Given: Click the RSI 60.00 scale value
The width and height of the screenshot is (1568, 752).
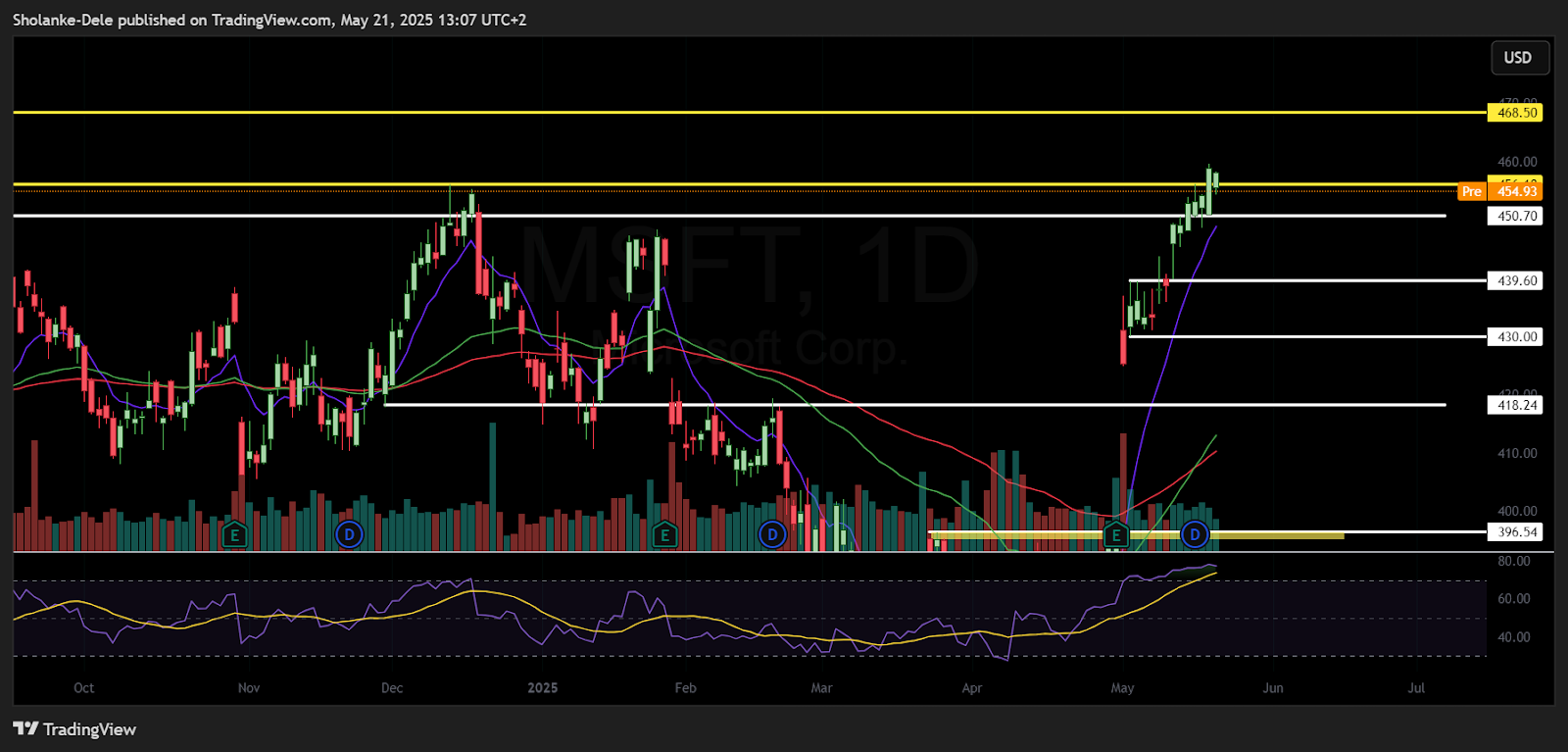Looking at the screenshot, I should tap(1514, 598).
